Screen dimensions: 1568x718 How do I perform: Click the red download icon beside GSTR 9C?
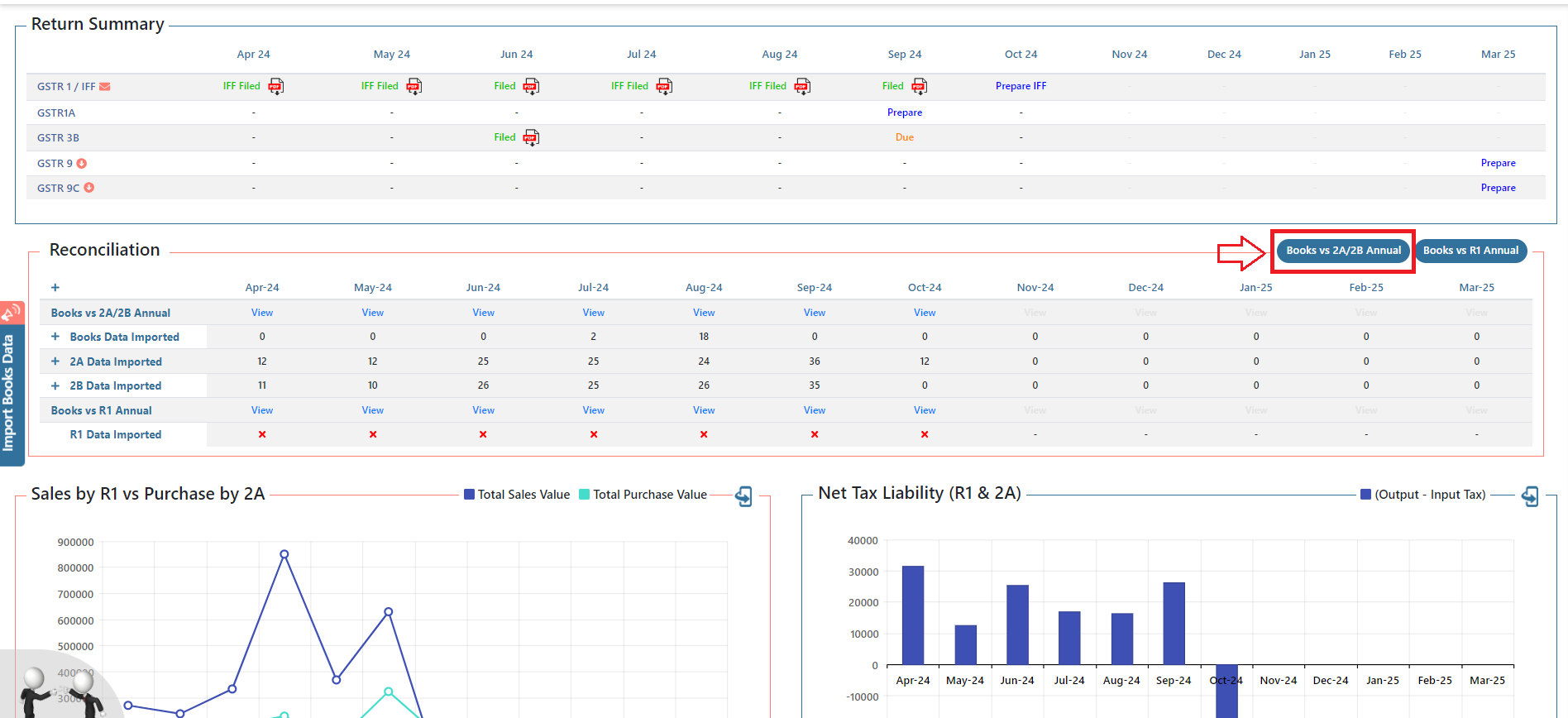click(89, 188)
